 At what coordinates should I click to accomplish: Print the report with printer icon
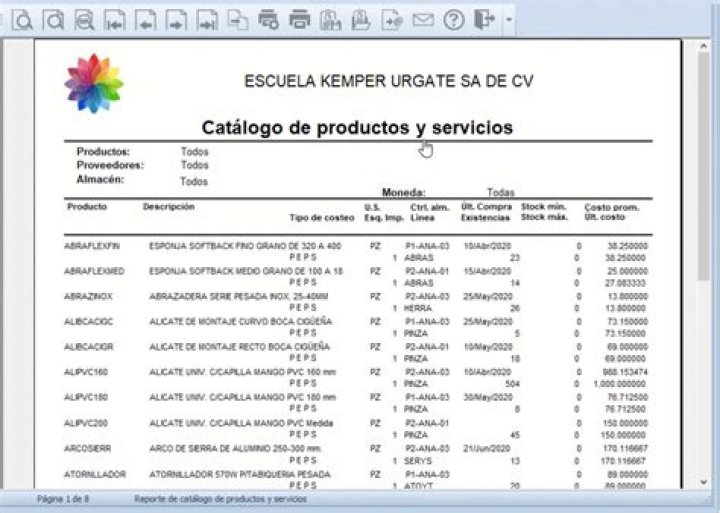click(299, 19)
